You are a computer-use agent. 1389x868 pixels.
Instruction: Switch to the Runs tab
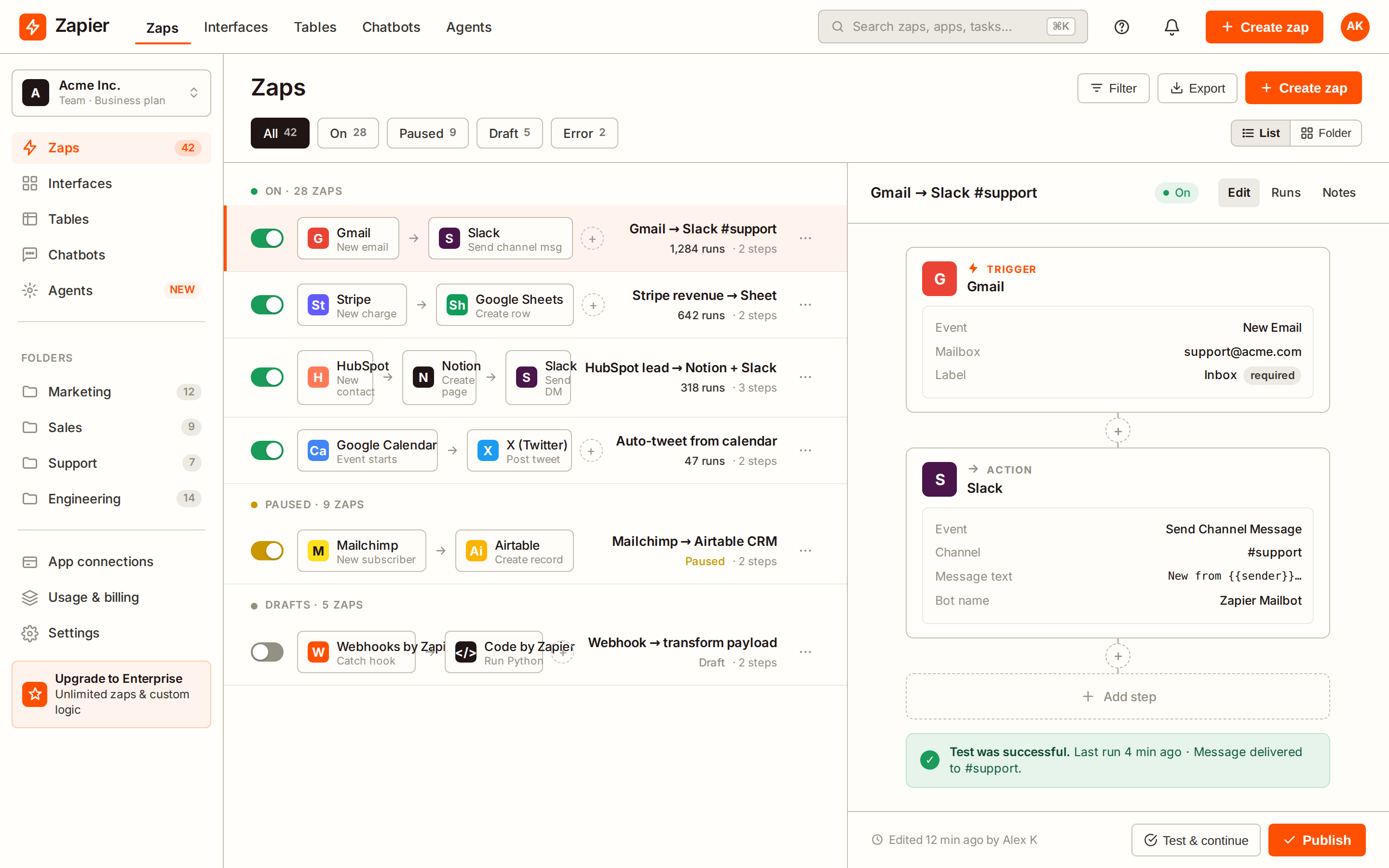[1285, 193]
